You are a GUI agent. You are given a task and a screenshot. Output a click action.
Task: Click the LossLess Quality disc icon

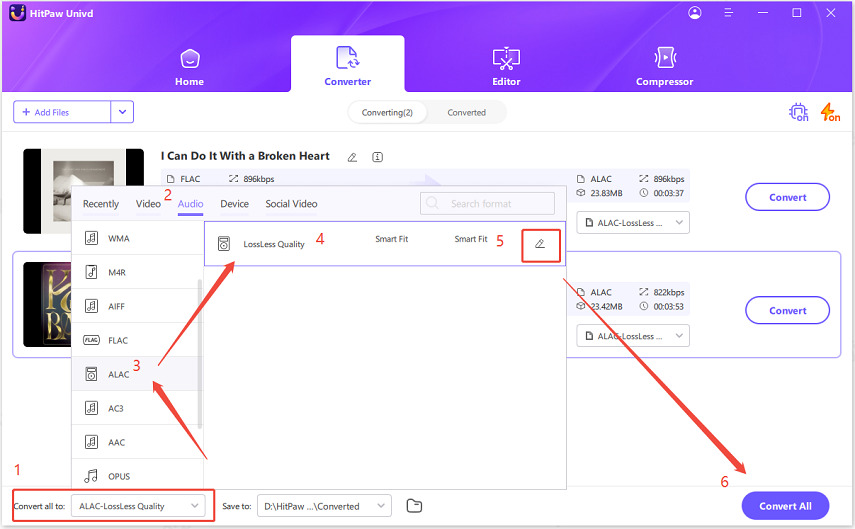[224, 244]
